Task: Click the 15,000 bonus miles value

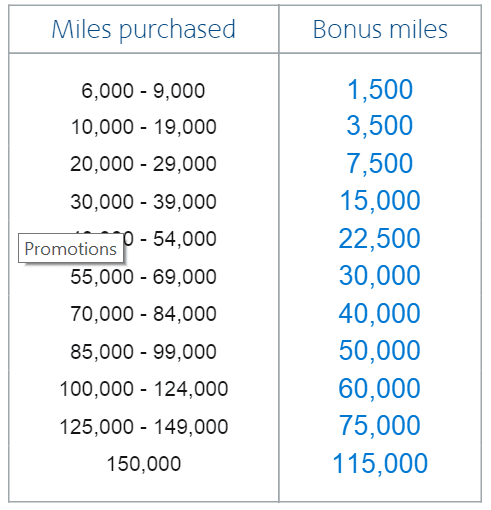Action: pyautogui.click(x=380, y=201)
